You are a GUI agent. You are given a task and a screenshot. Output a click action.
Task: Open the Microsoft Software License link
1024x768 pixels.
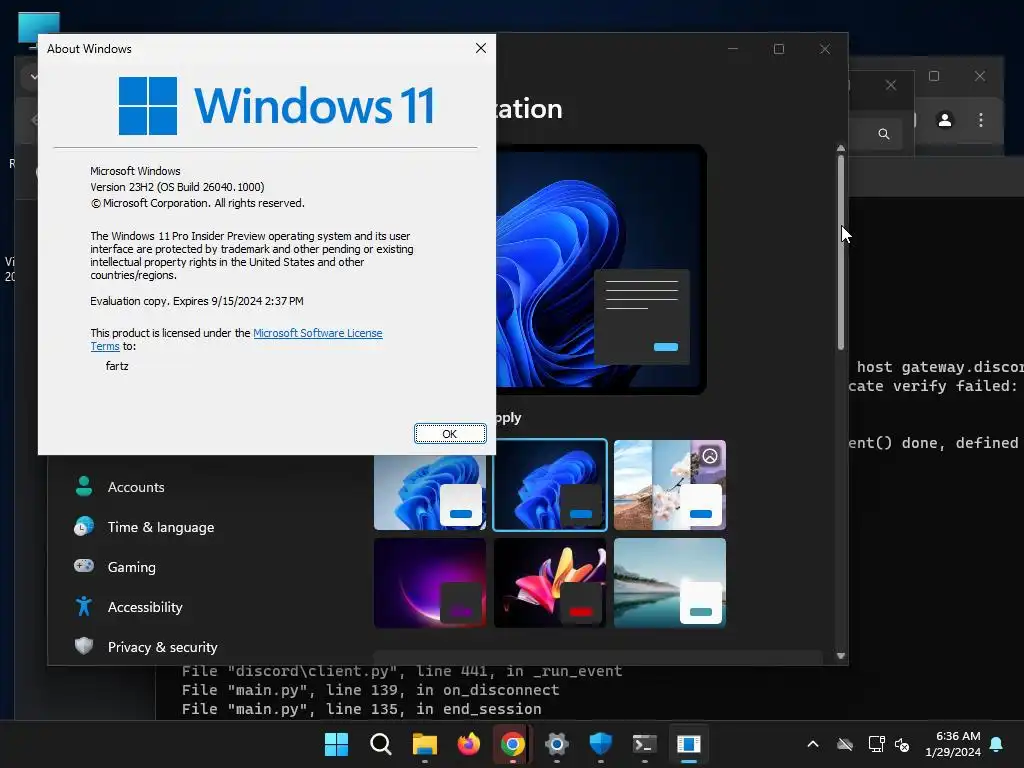tap(317, 333)
